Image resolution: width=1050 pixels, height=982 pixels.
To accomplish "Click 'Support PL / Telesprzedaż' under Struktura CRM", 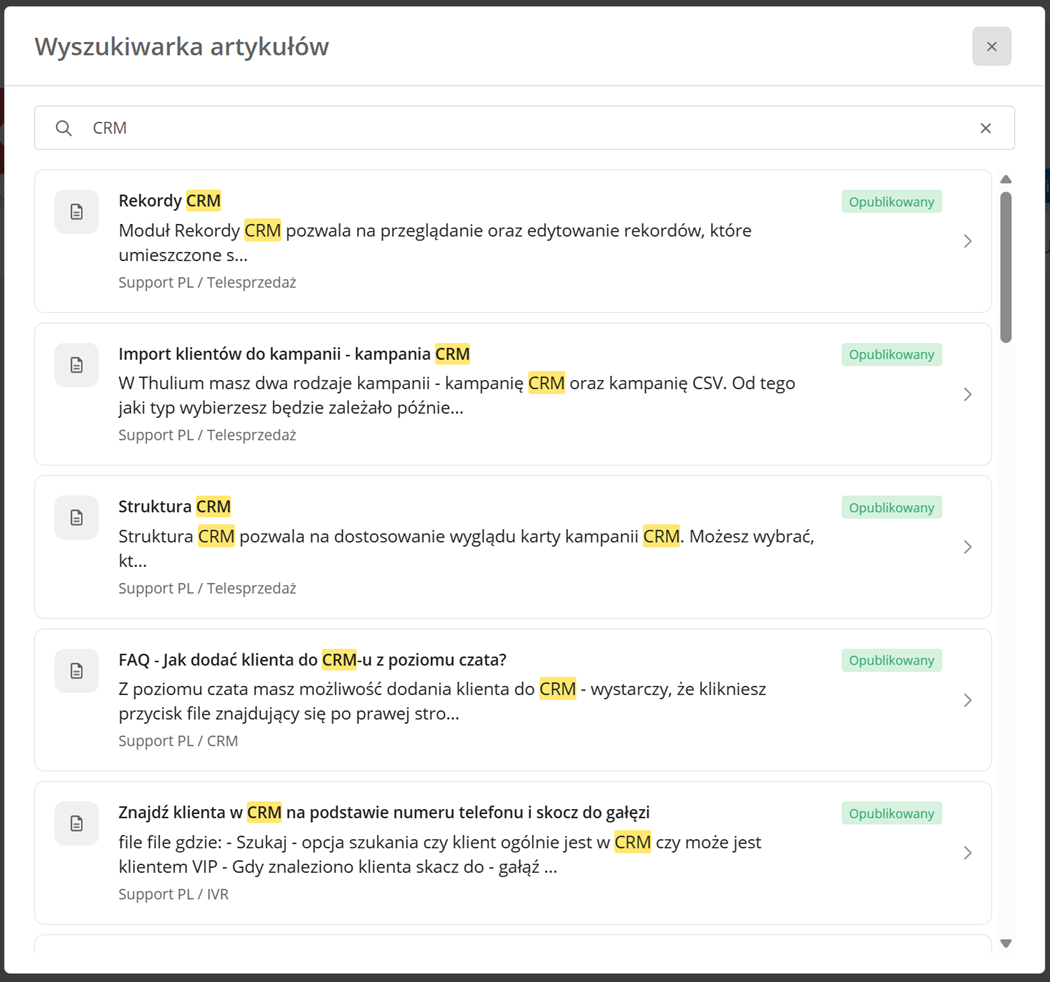I will [207, 588].
